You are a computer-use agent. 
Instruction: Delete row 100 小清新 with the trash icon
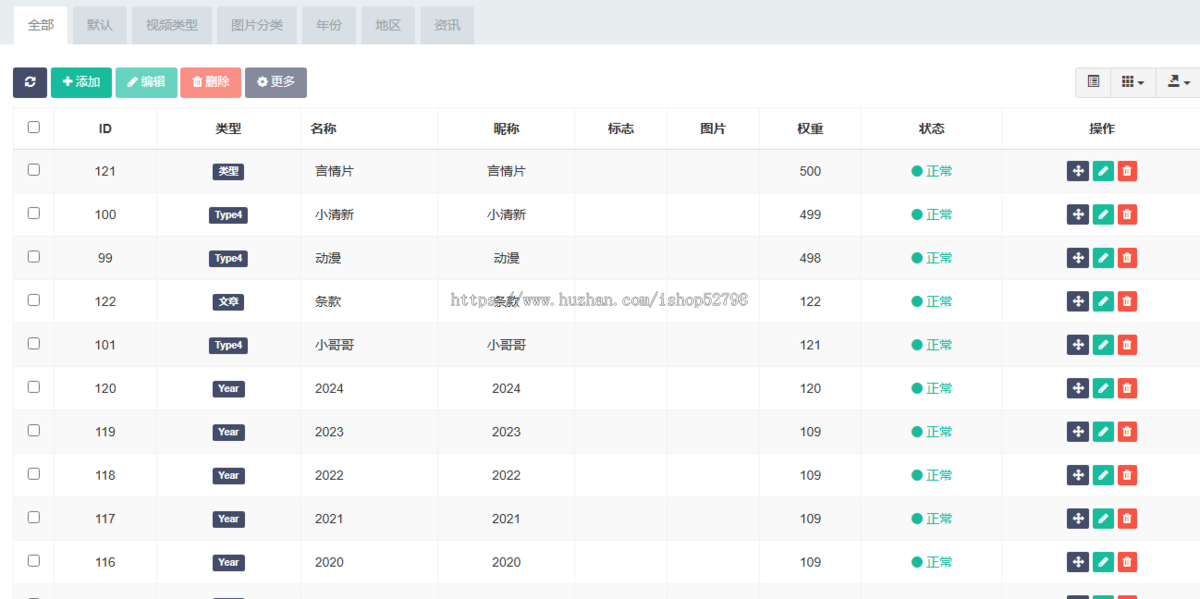pos(1127,214)
